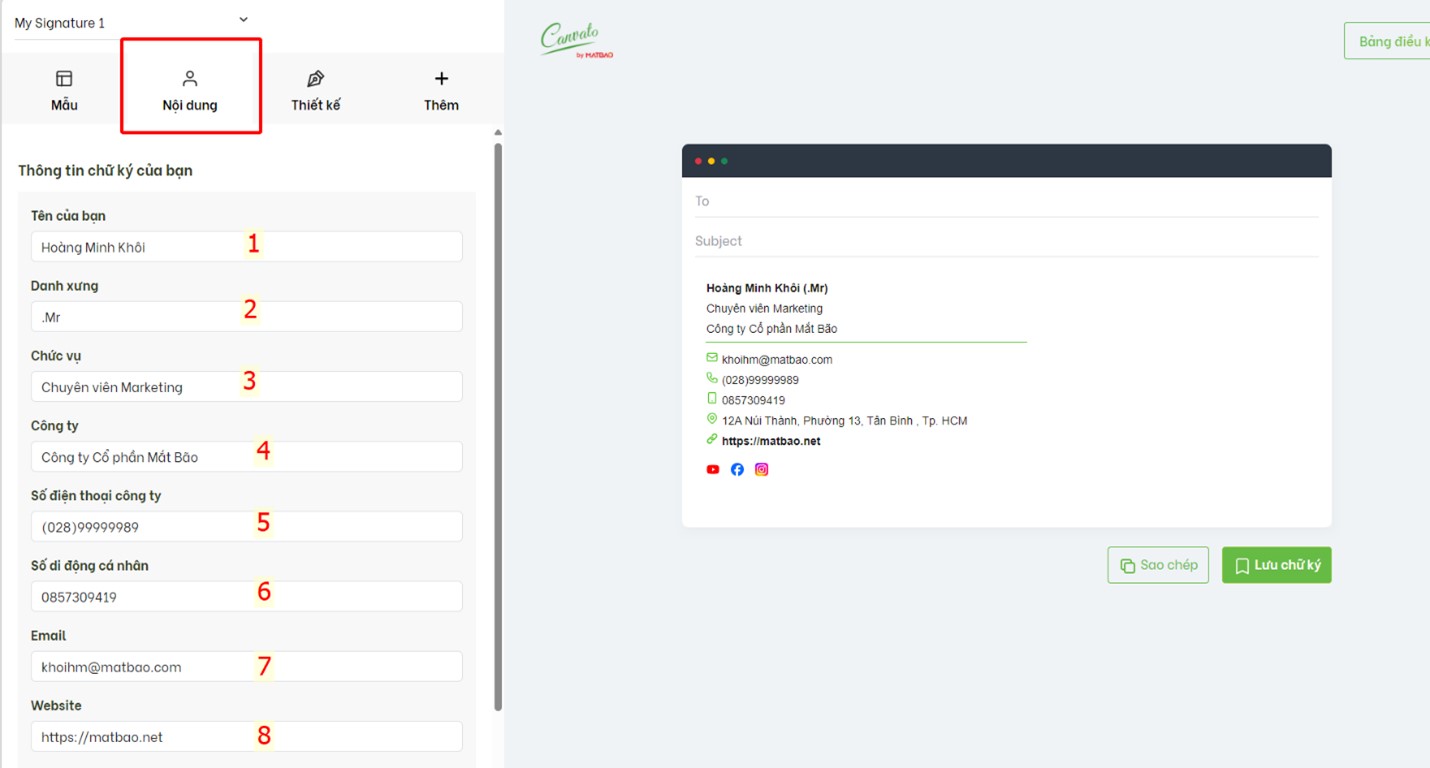Click the Danh xưng field containing .Mr
Viewport: 1430px width, 768px height.
[246, 317]
